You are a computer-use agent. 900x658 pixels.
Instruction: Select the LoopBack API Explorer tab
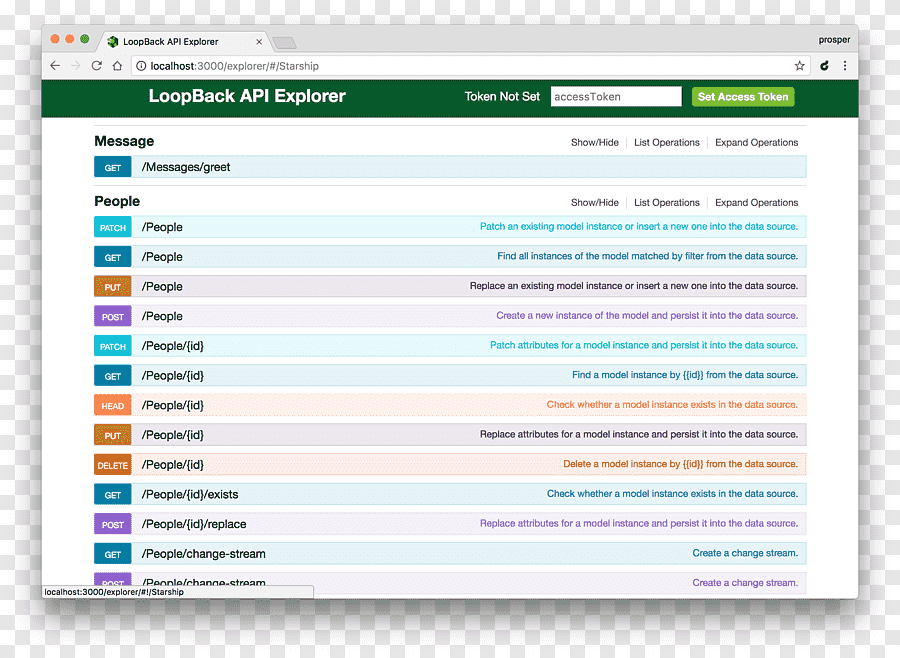(x=183, y=41)
